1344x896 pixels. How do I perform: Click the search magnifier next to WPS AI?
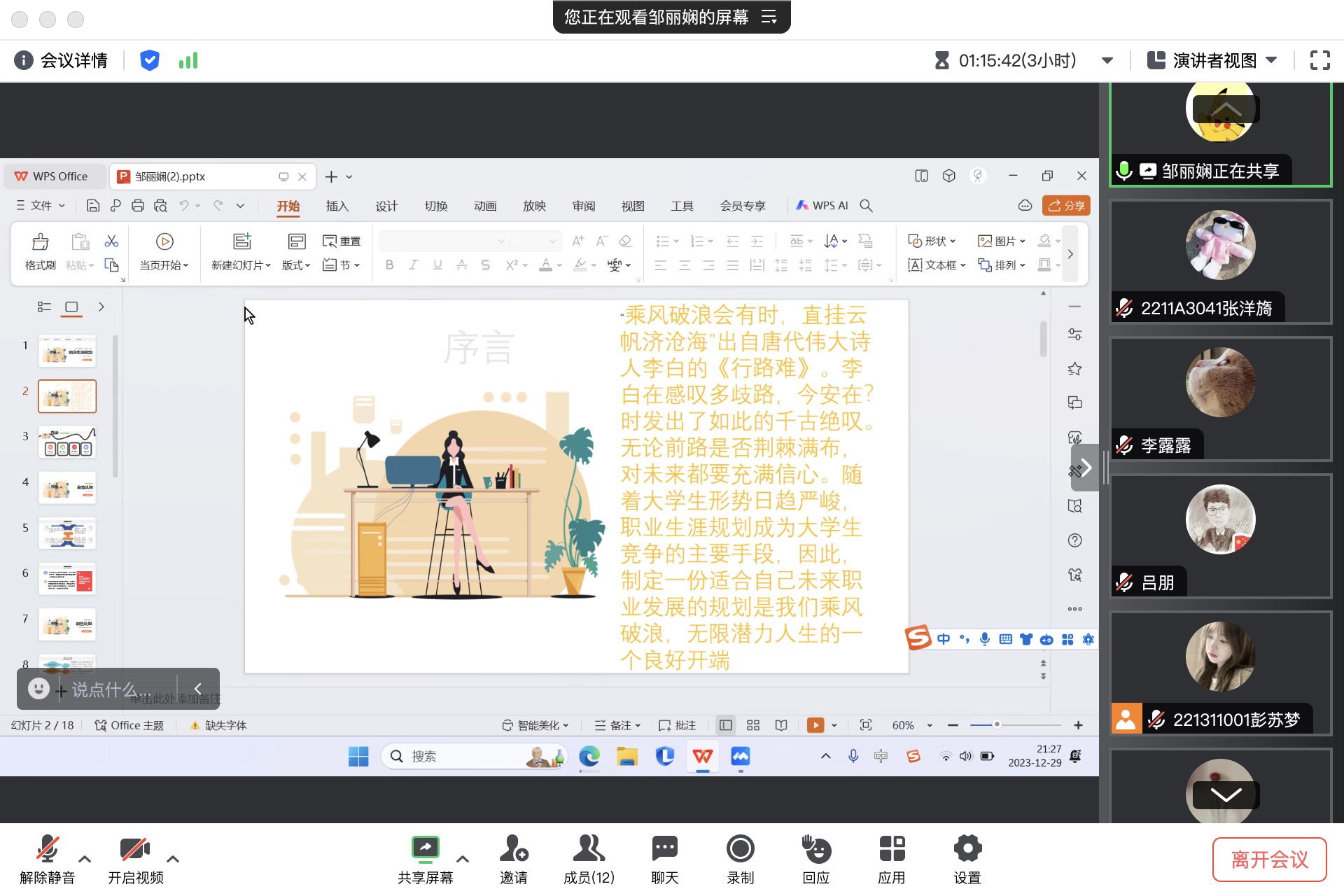coord(866,206)
